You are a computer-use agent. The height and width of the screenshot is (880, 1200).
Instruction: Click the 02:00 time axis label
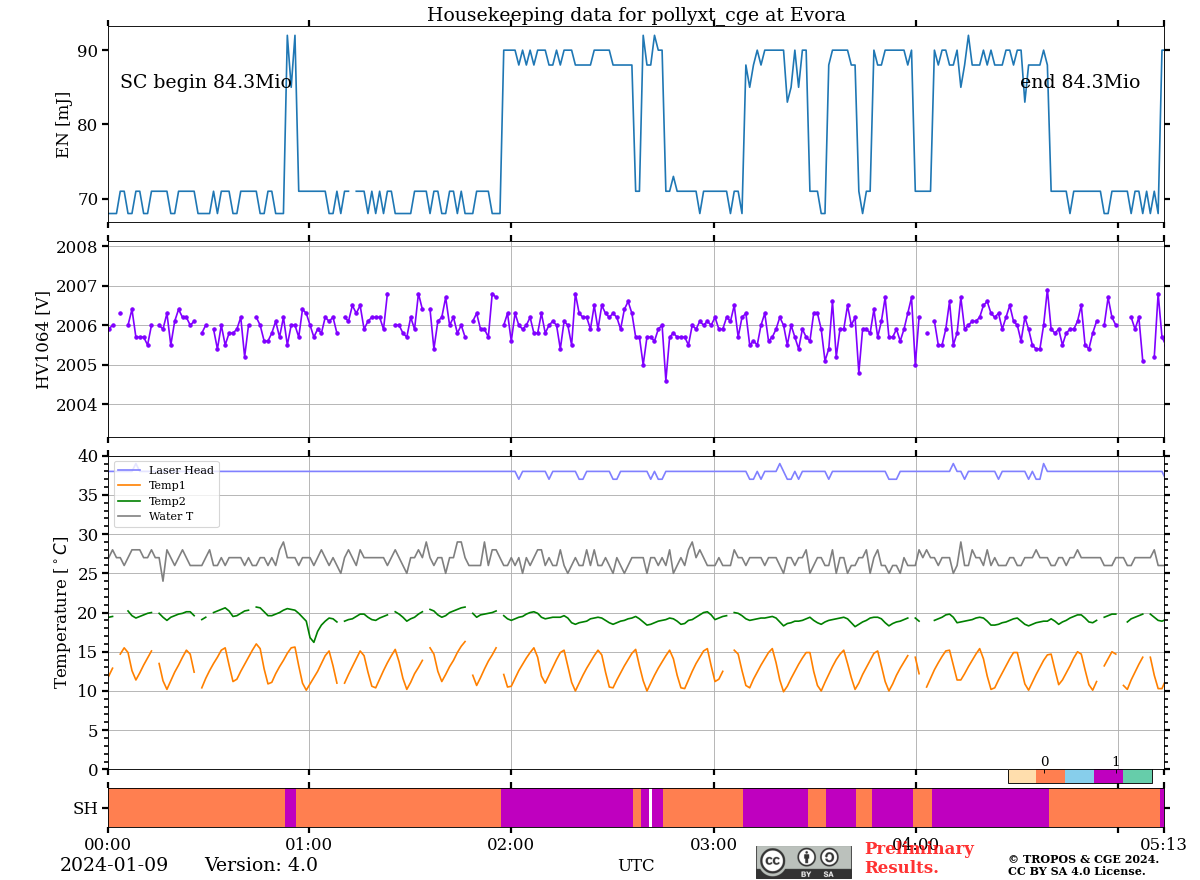tap(511, 845)
